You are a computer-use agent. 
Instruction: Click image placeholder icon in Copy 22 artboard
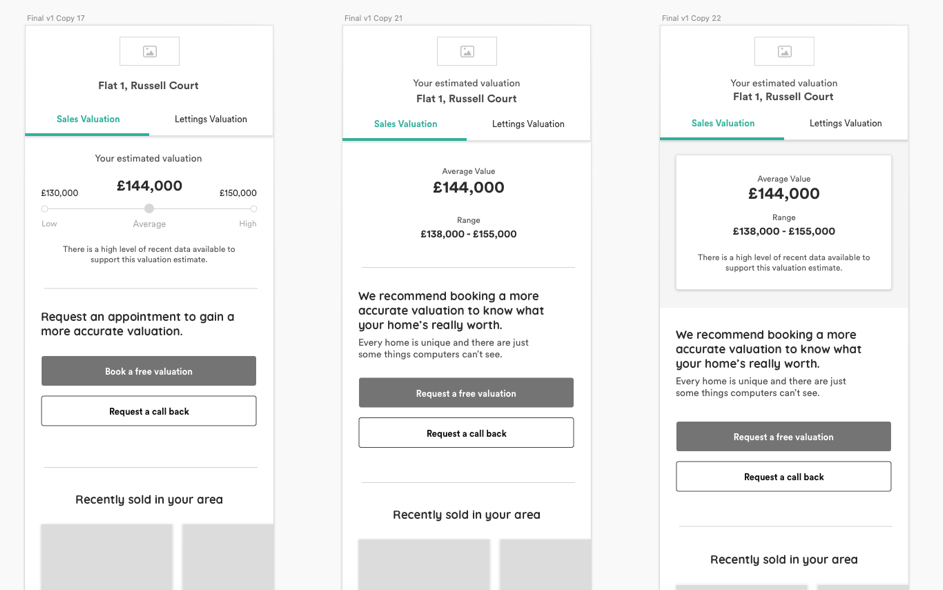click(x=784, y=51)
